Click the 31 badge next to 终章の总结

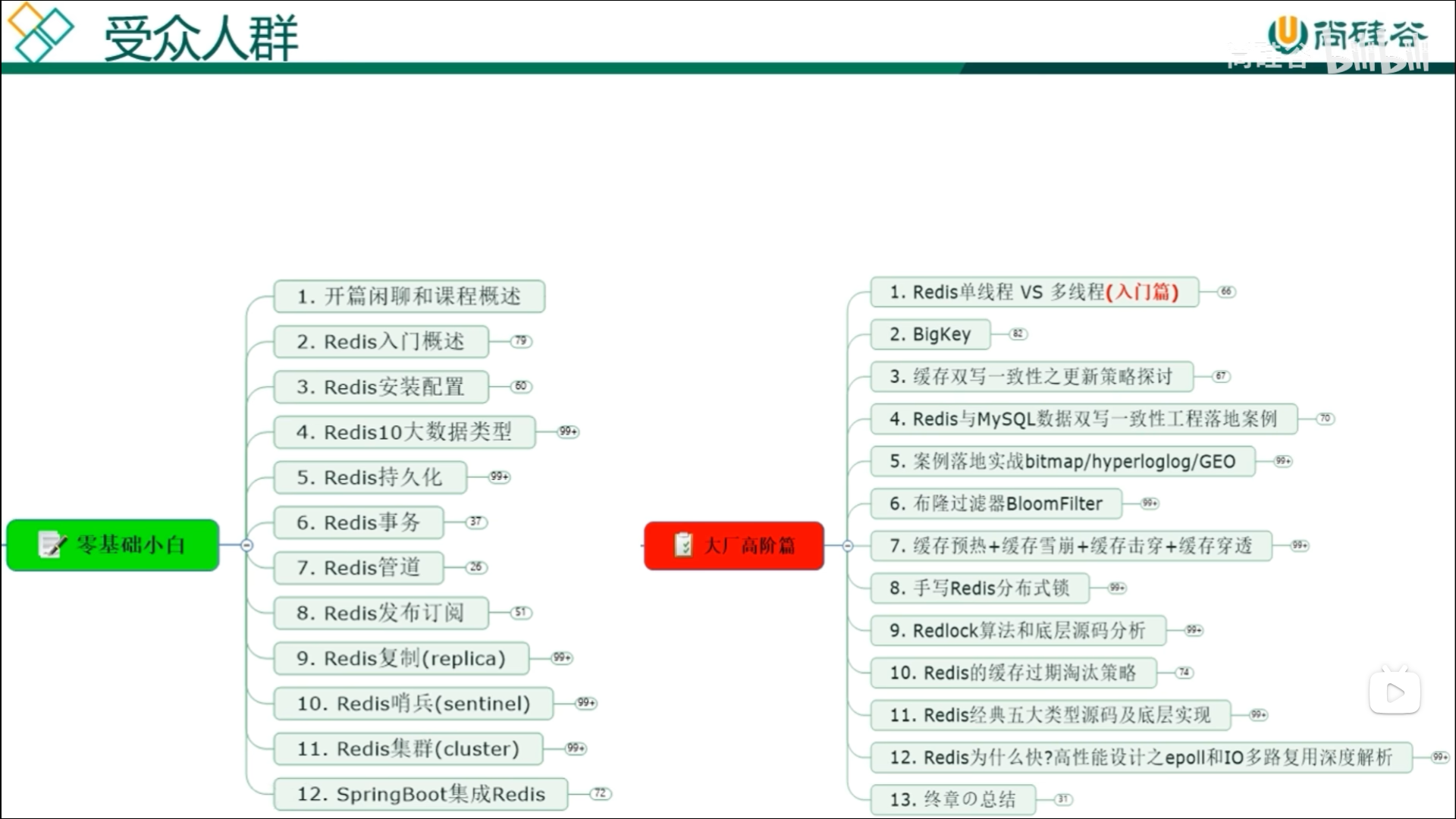click(x=1062, y=799)
